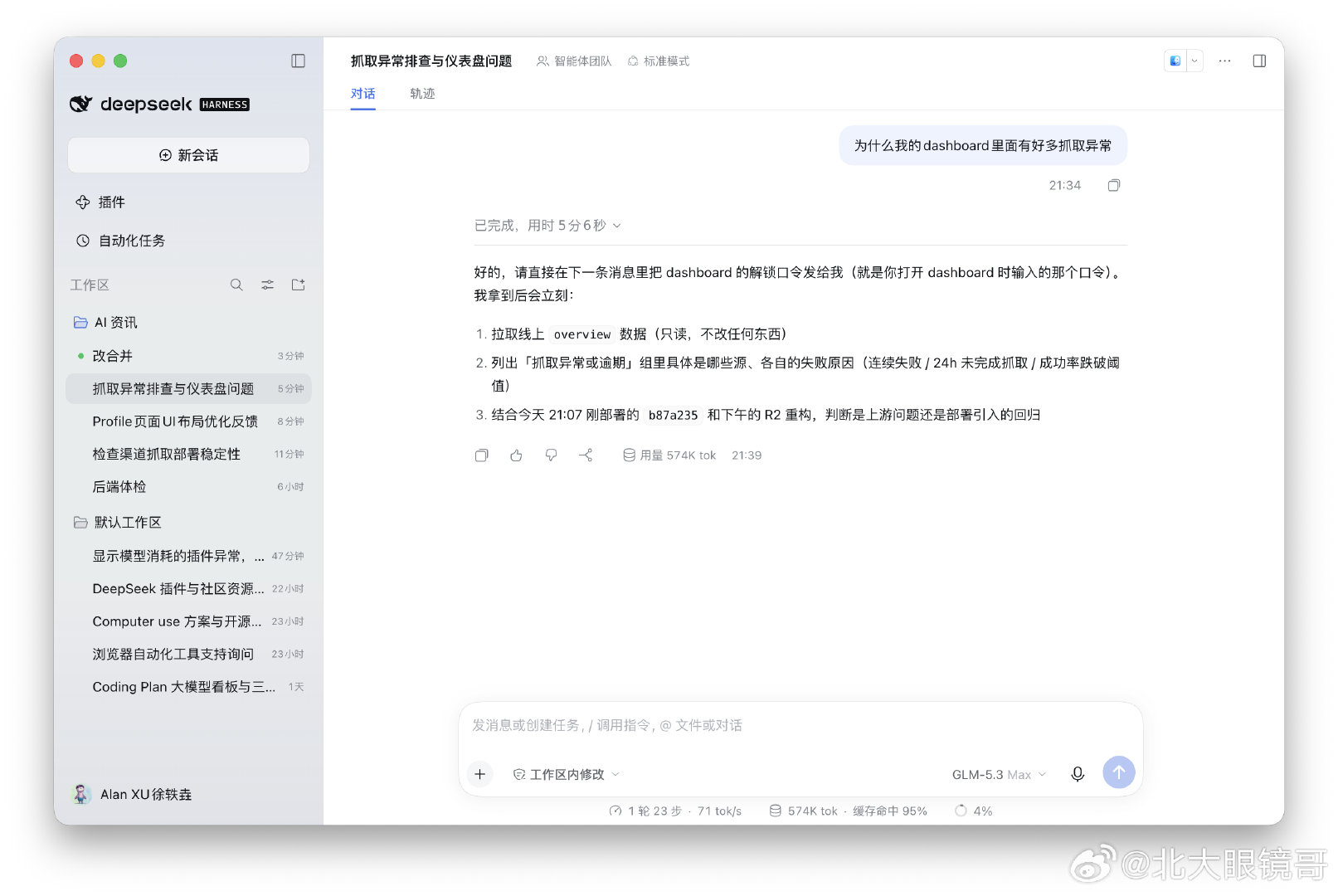Toggle the left sidebar panel icon
The width and height of the screenshot is (1338, 896).
(298, 61)
